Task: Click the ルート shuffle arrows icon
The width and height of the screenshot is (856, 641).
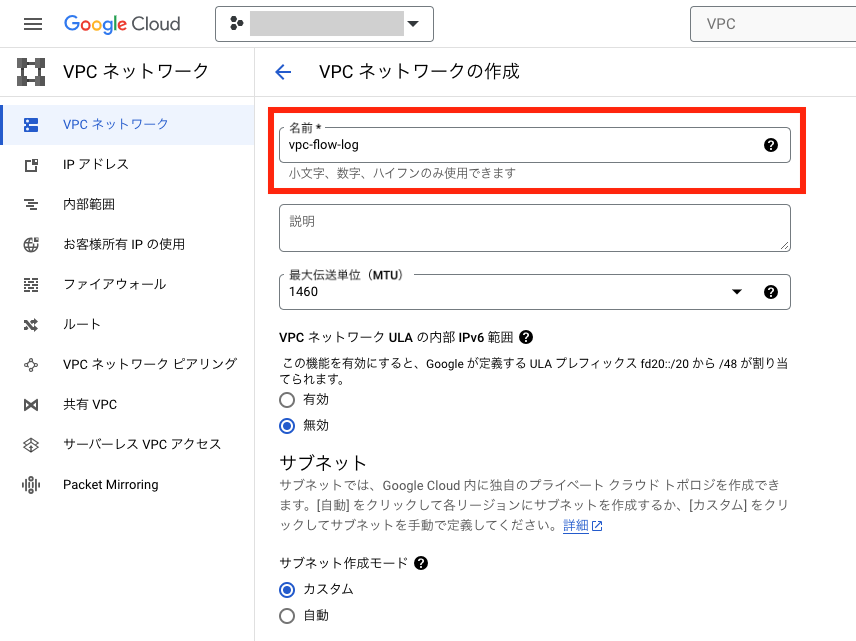Action: click(31, 325)
